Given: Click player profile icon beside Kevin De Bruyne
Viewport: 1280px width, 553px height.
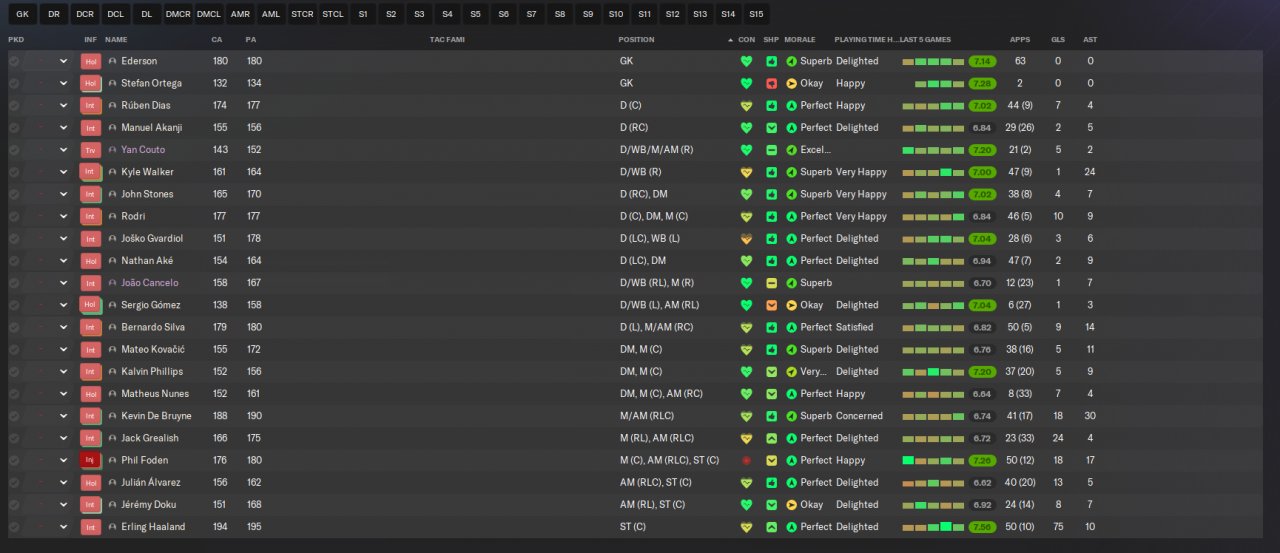Looking at the screenshot, I should (x=112, y=416).
